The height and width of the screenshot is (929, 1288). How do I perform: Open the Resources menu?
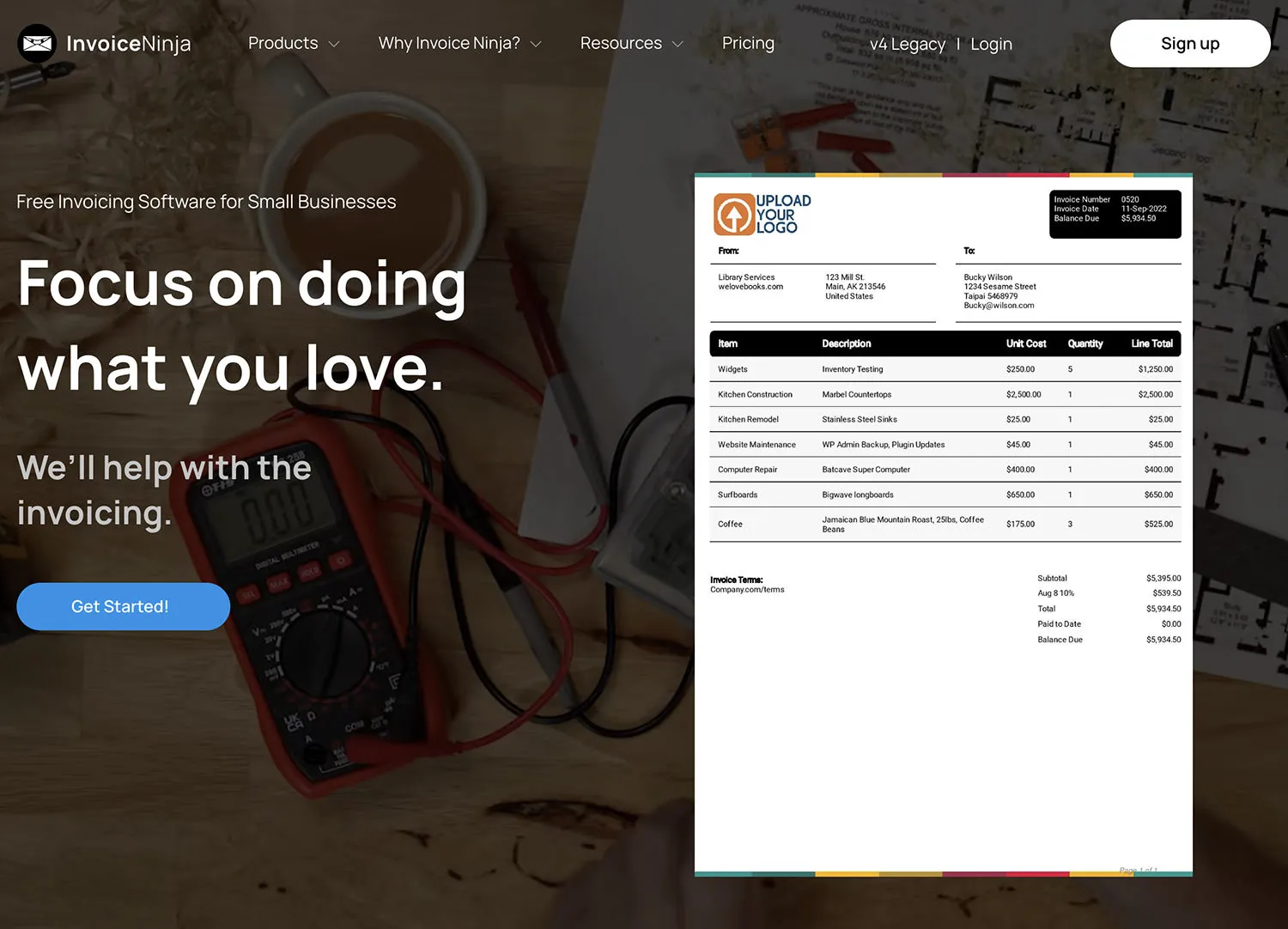[621, 43]
